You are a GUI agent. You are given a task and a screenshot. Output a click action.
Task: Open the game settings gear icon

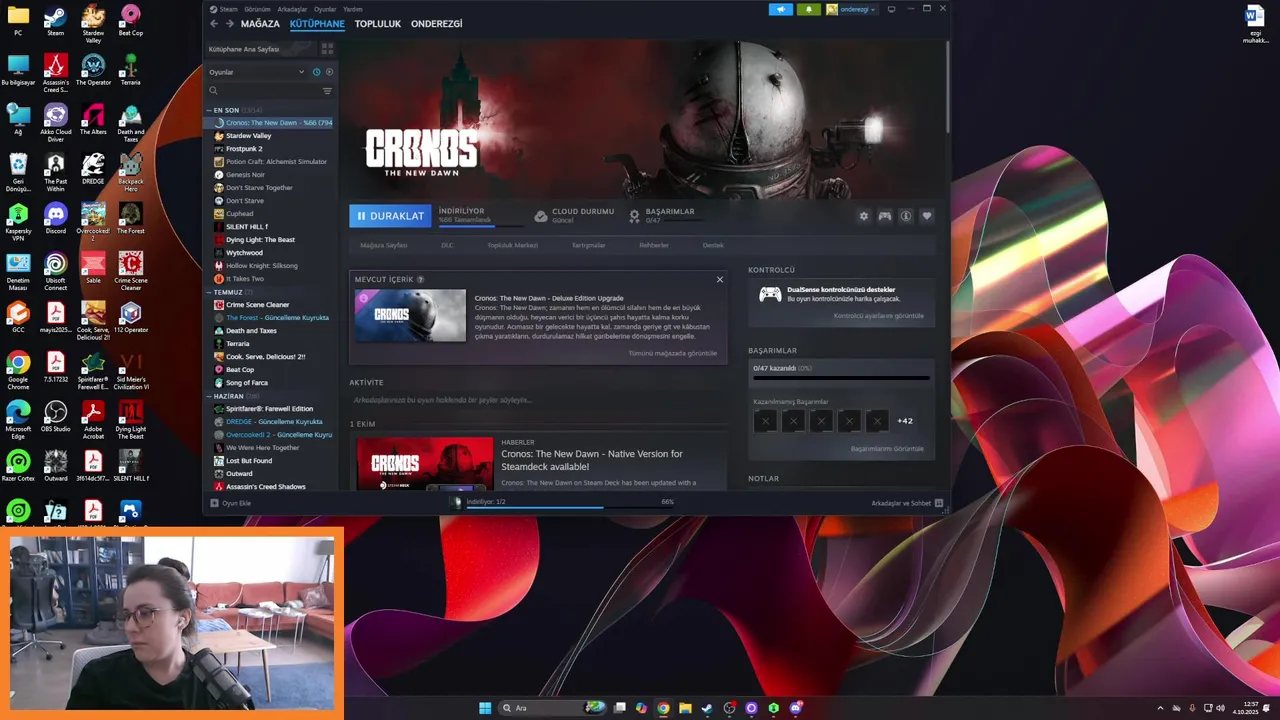click(x=864, y=216)
